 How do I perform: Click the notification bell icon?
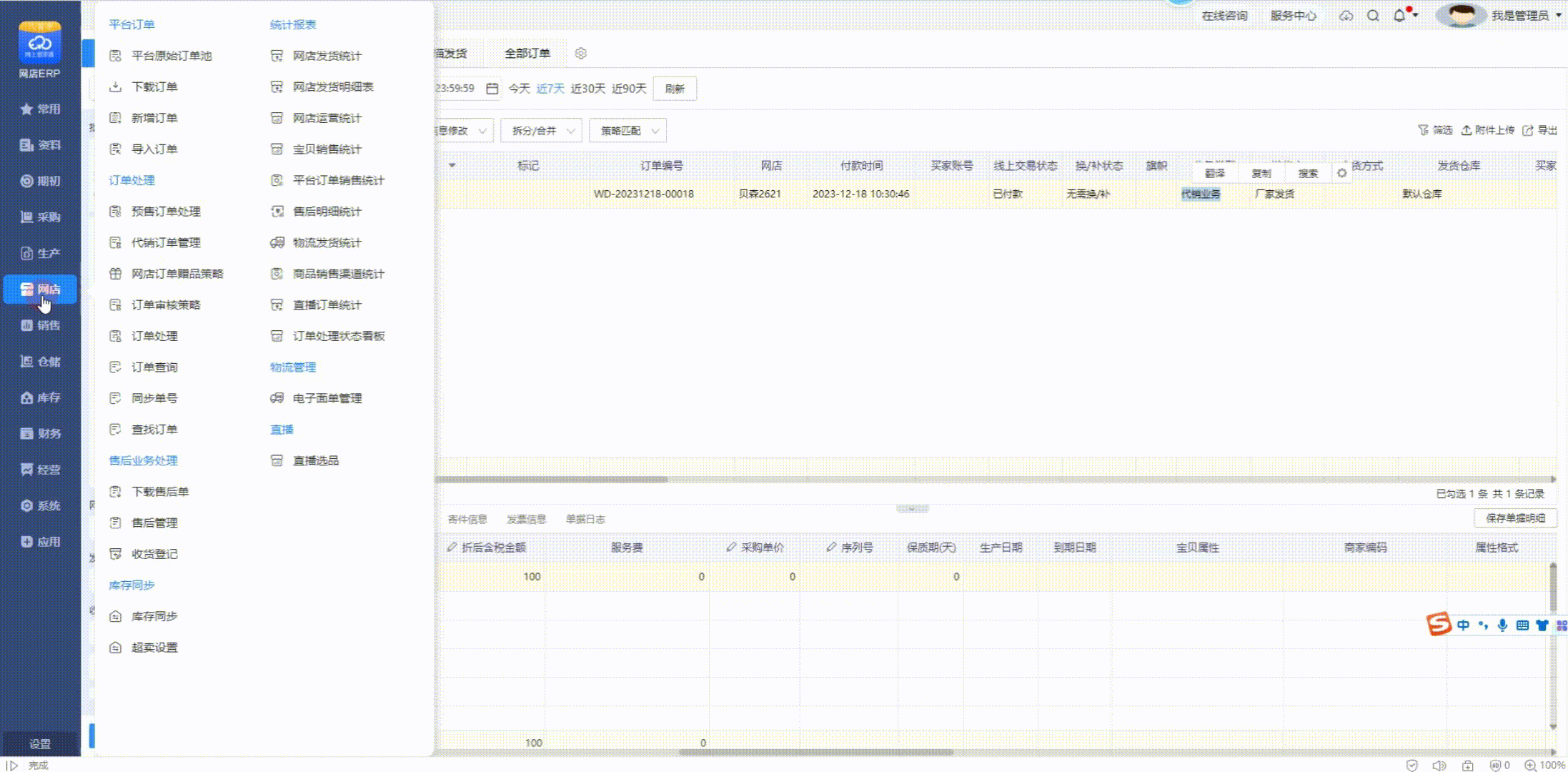click(1399, 16)
